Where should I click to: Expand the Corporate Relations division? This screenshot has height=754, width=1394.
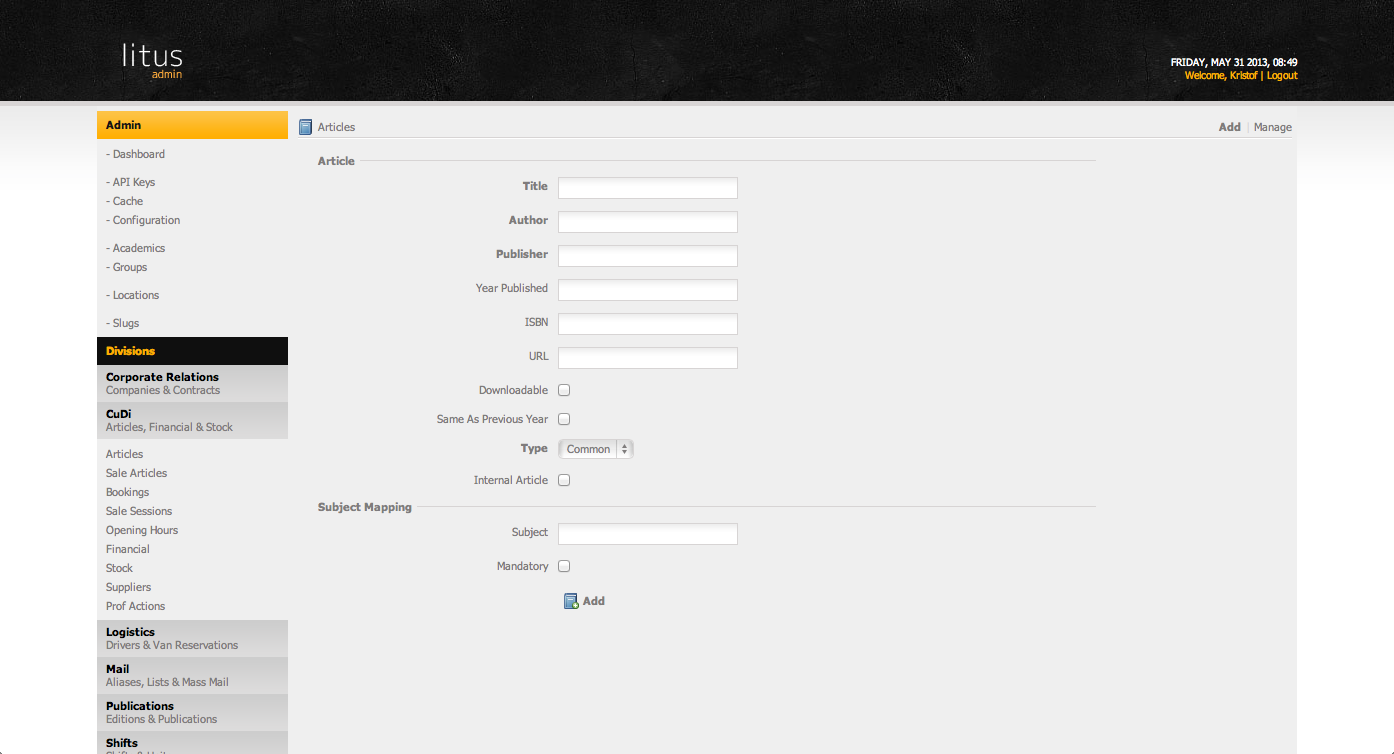click(x=192, y=383)
